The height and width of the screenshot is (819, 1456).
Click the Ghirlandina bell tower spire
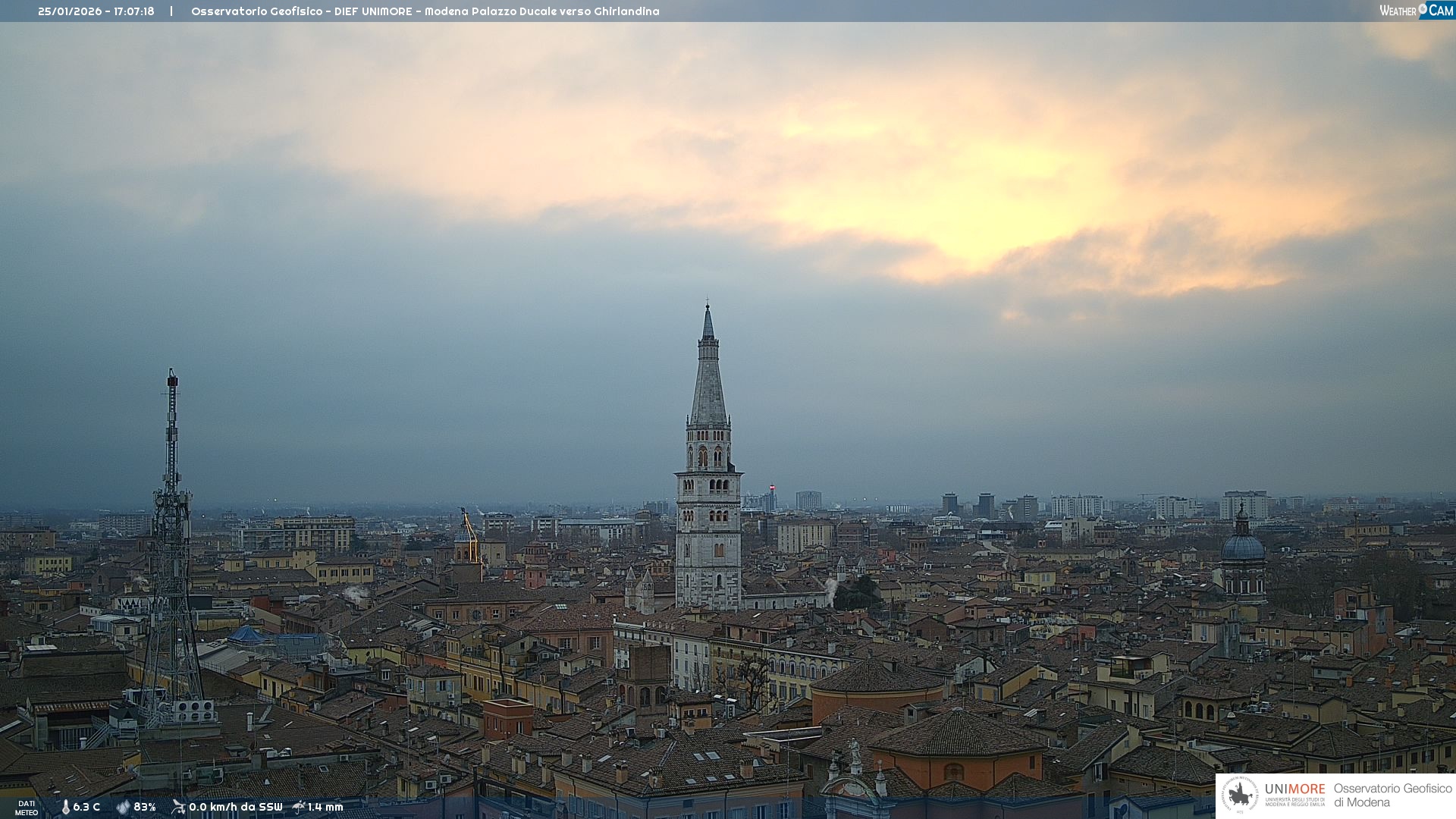(x=708, y=379)
